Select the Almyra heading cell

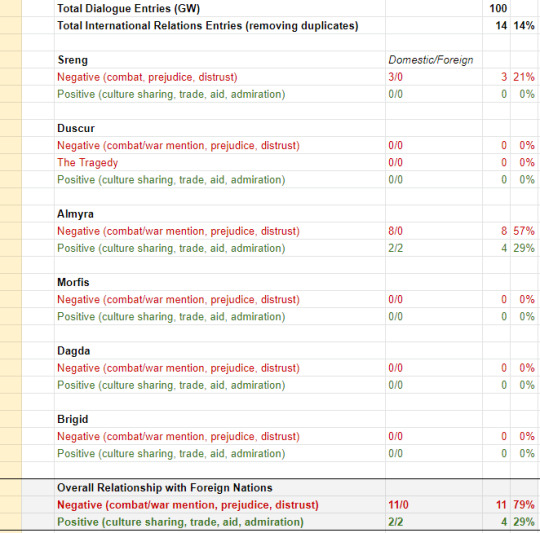pos(220,214)
